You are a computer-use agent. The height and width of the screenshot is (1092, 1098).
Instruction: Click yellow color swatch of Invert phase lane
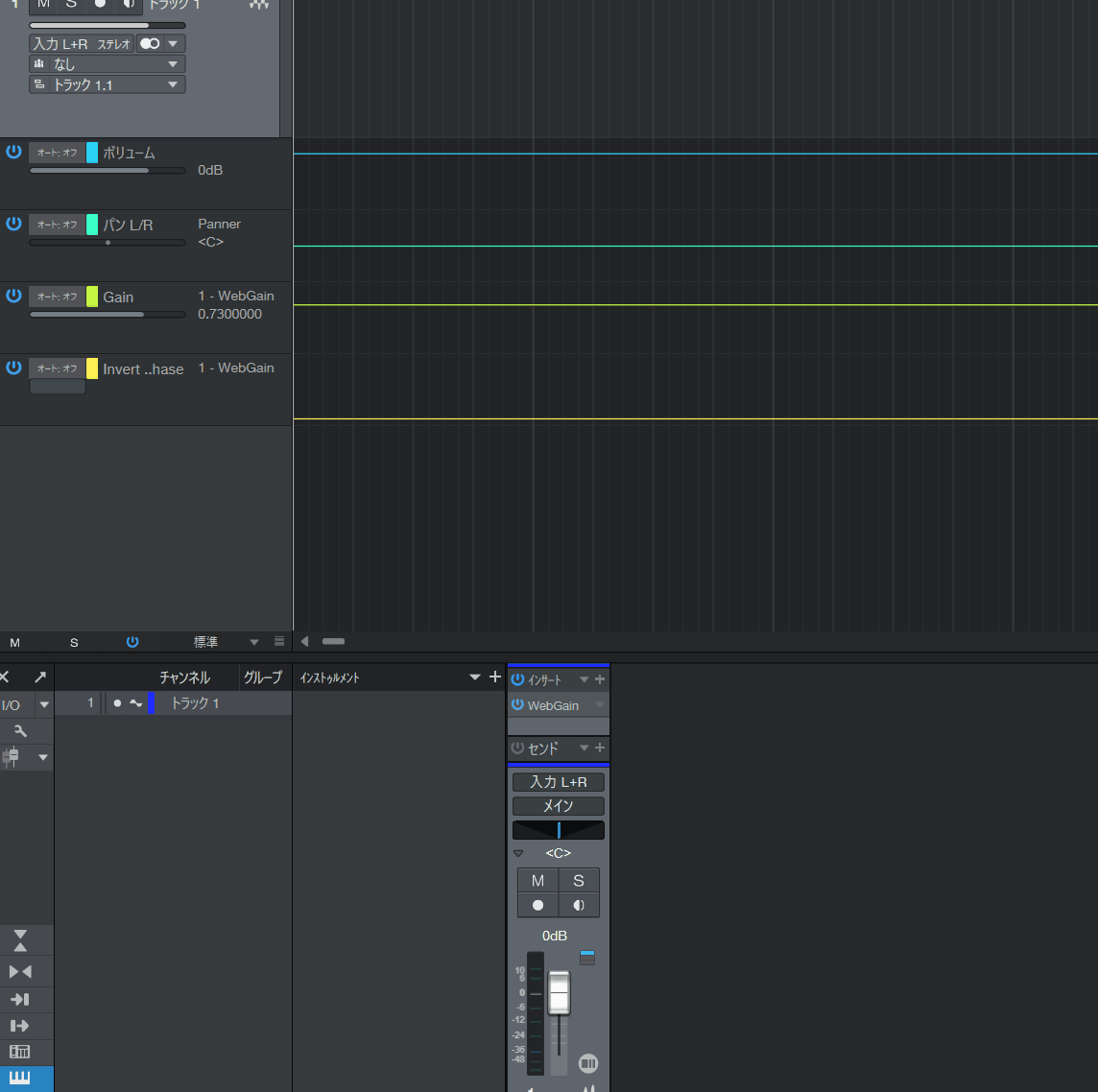pos(92,368)
